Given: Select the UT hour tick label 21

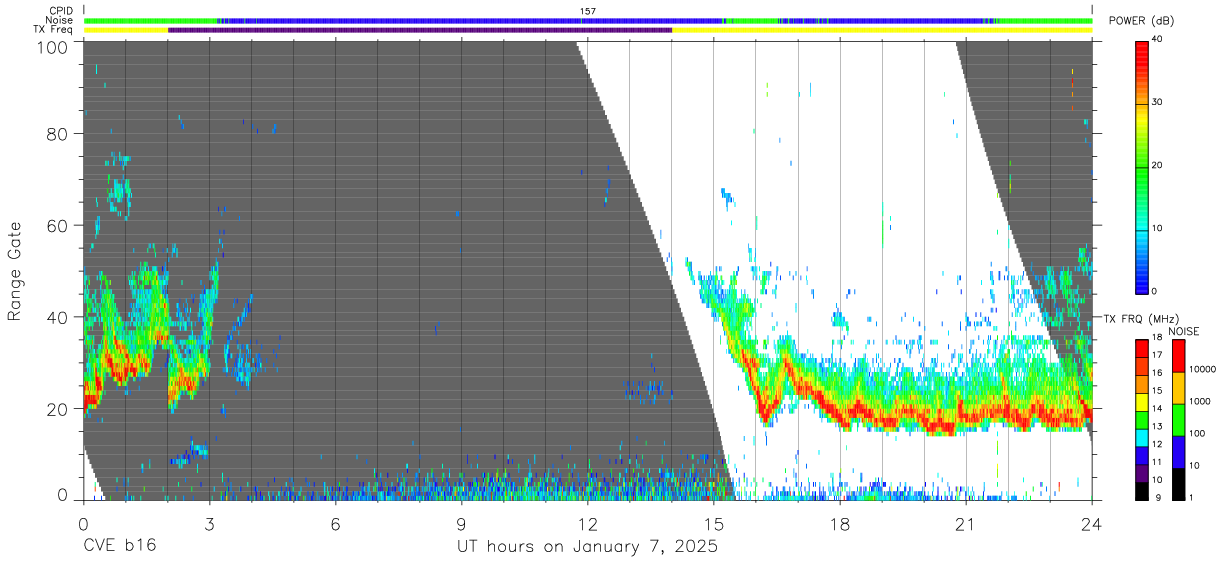Looking at the screenshot, I should click(x=966, y=523).
